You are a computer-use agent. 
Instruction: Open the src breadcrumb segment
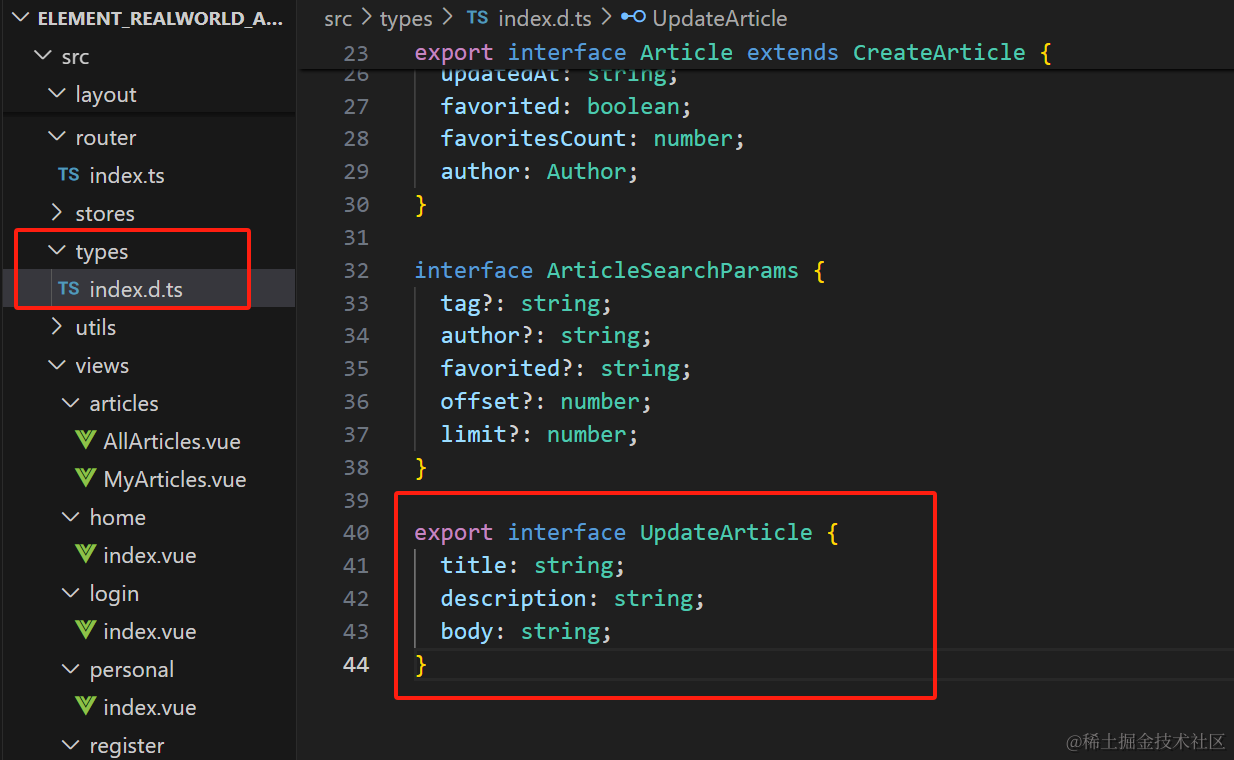(338, 18)
